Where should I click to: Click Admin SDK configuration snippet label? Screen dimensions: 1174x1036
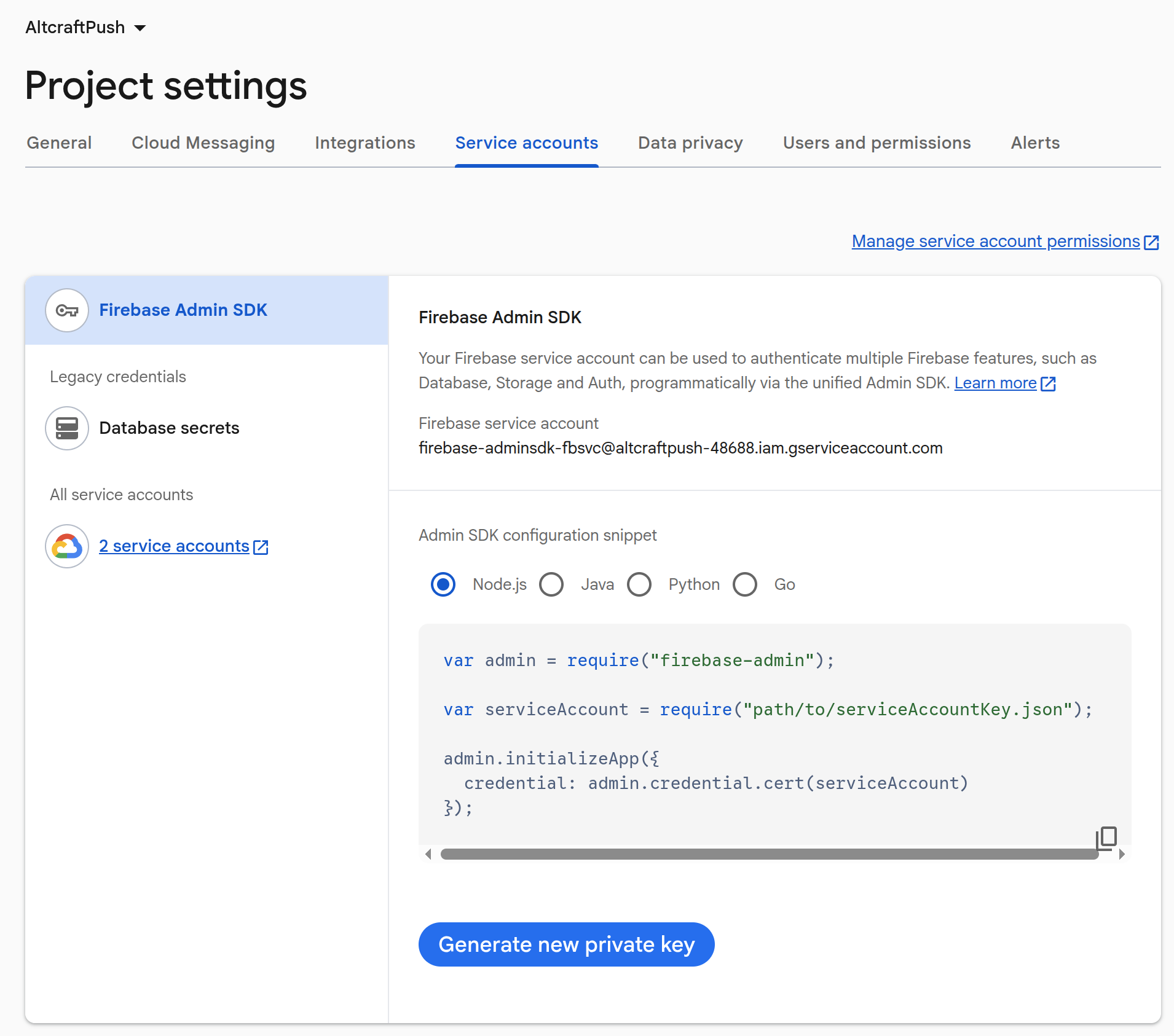pyautogui.click(x=538, y=535)
